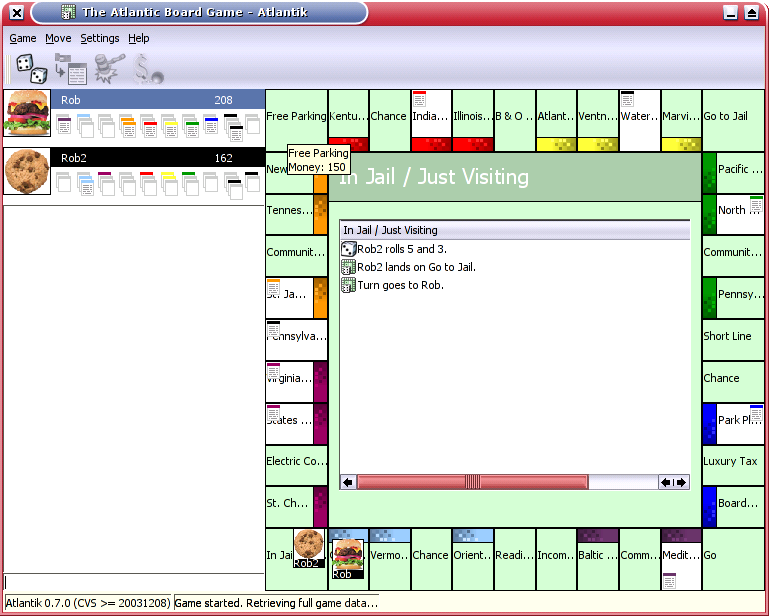Open the Settings menu

(x=100, y=38)
